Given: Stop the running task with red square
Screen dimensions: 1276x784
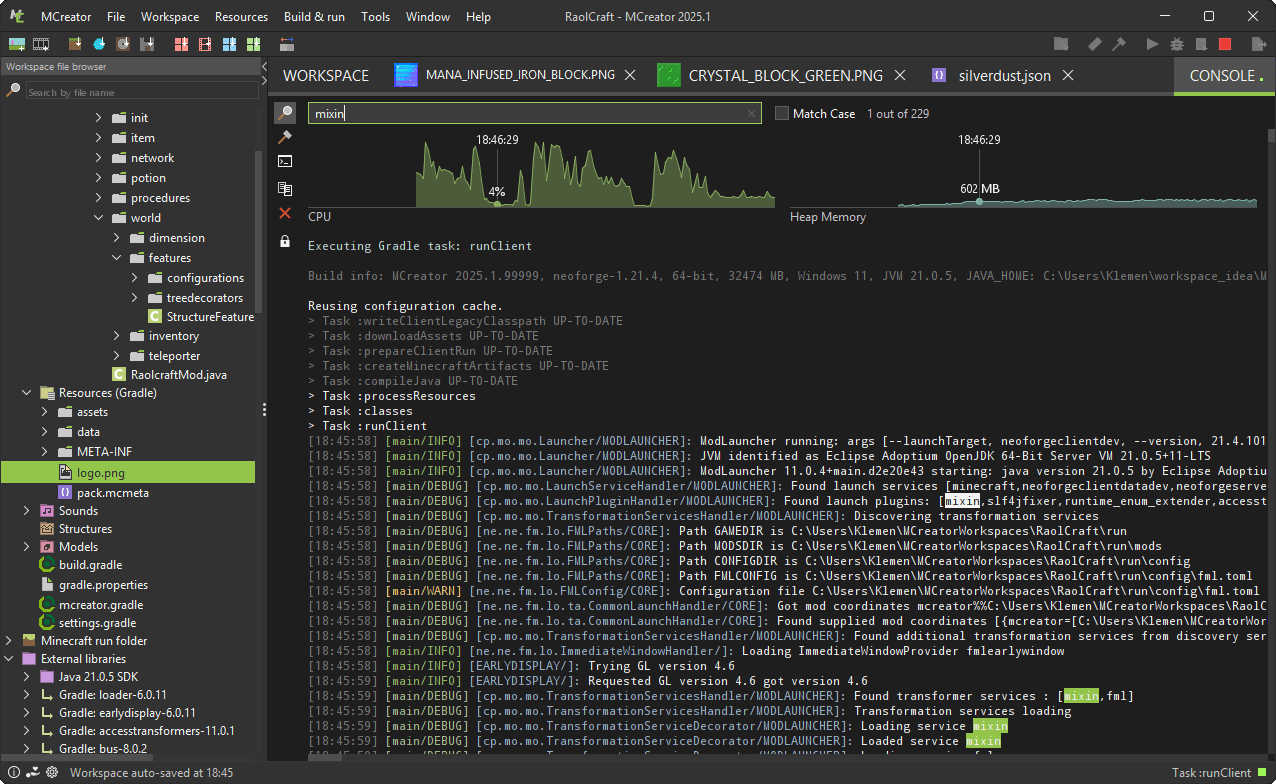Looking at the screenshot, I should coord(1225,44).
